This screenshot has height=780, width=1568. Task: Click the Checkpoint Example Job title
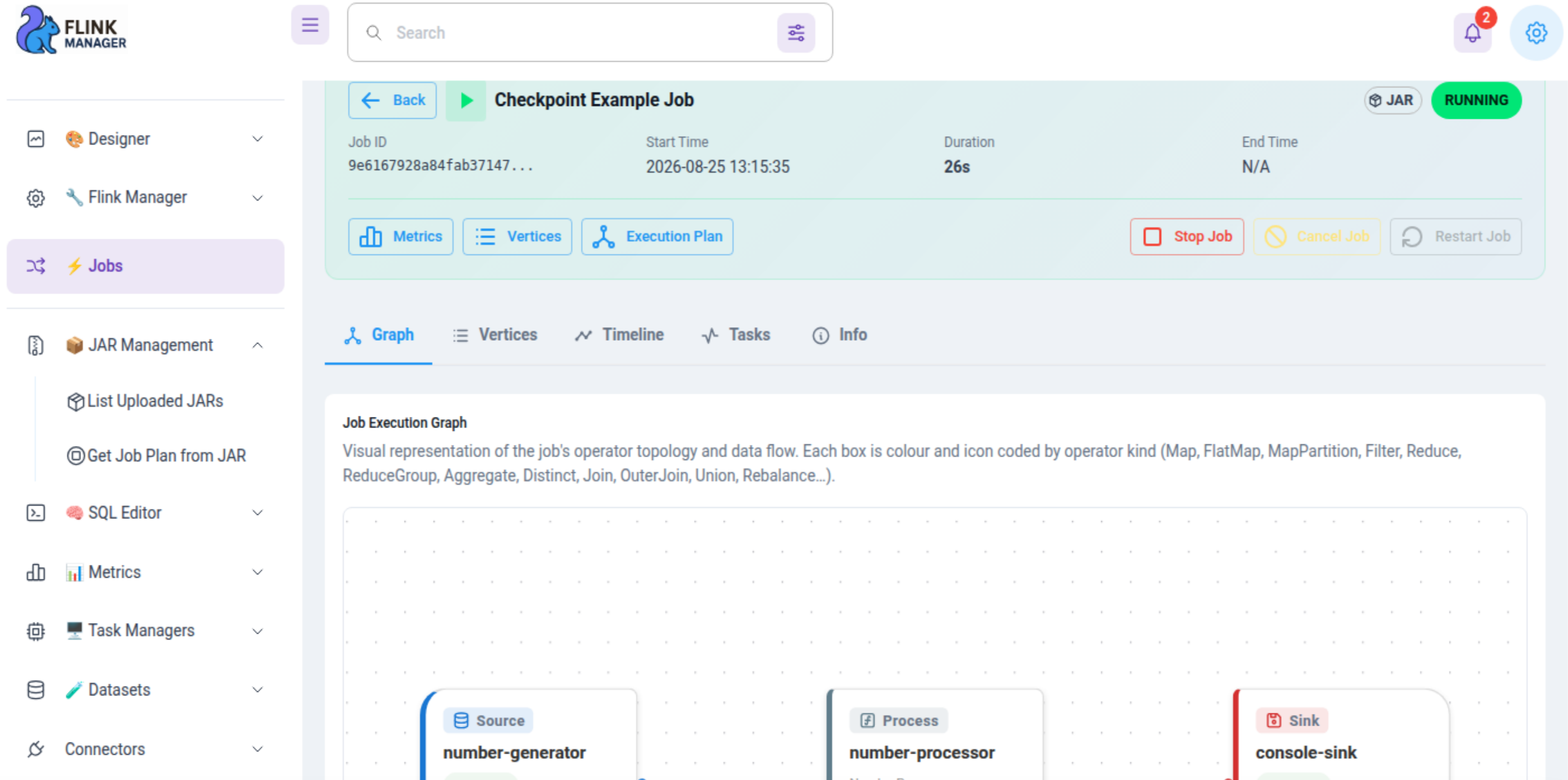click(x=594, y=100)
